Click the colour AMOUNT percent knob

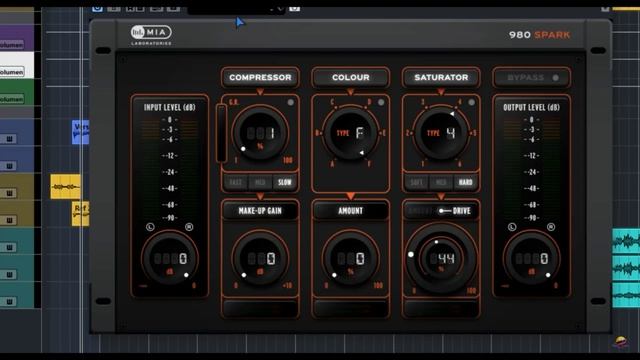point(351,258)
